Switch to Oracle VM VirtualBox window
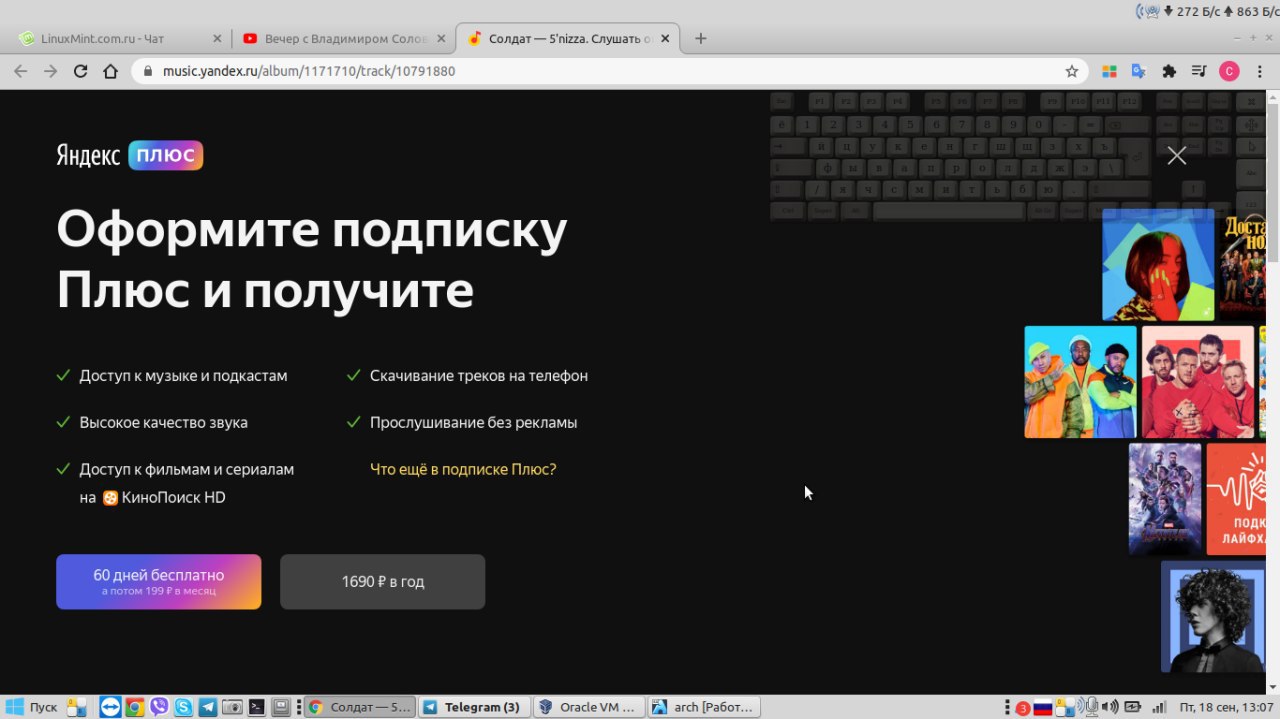 [x=589, y=707]
